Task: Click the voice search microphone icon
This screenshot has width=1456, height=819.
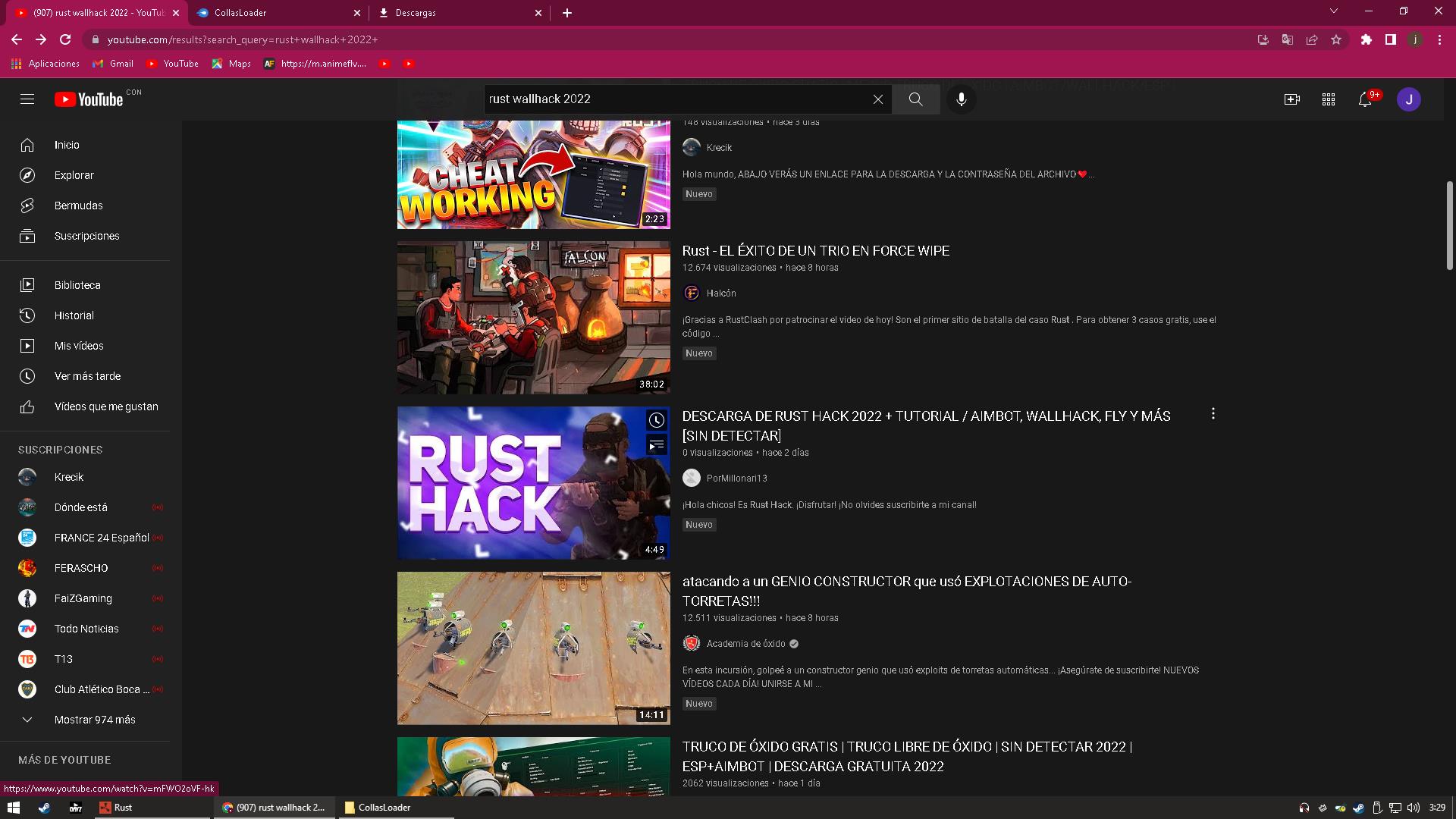Action: pos(961,99)
